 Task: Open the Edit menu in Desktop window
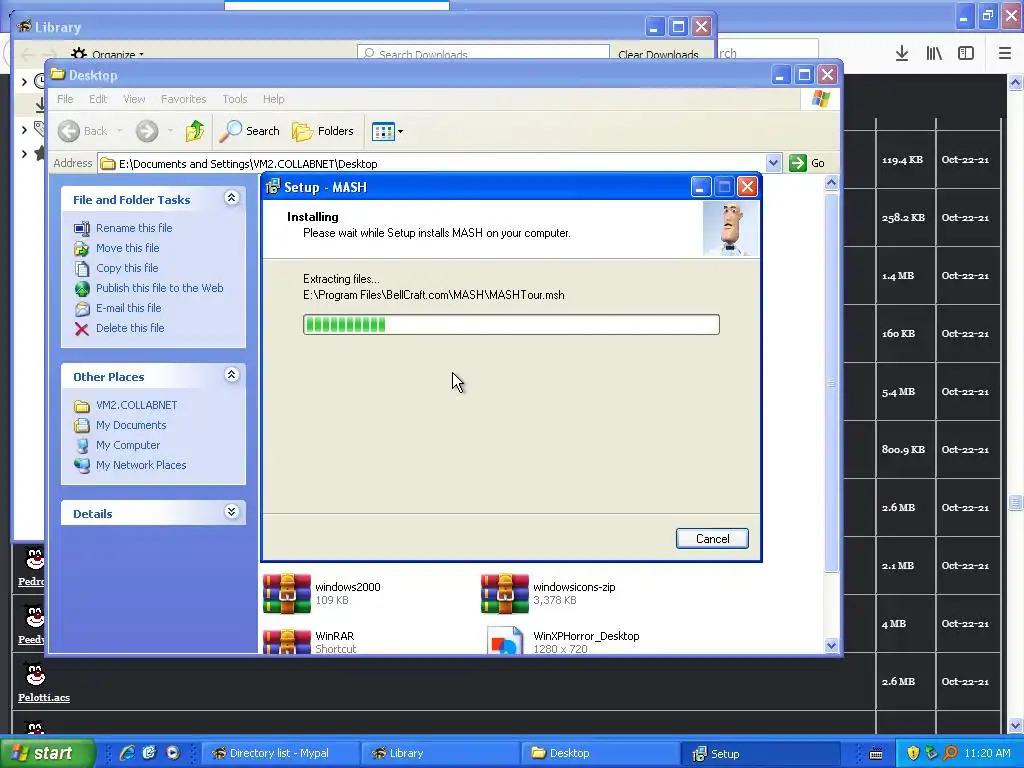tap(98, 99)
